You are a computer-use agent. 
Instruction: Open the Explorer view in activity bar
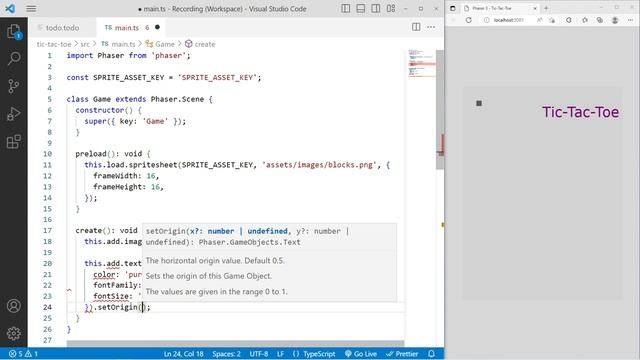pos(13,31)
